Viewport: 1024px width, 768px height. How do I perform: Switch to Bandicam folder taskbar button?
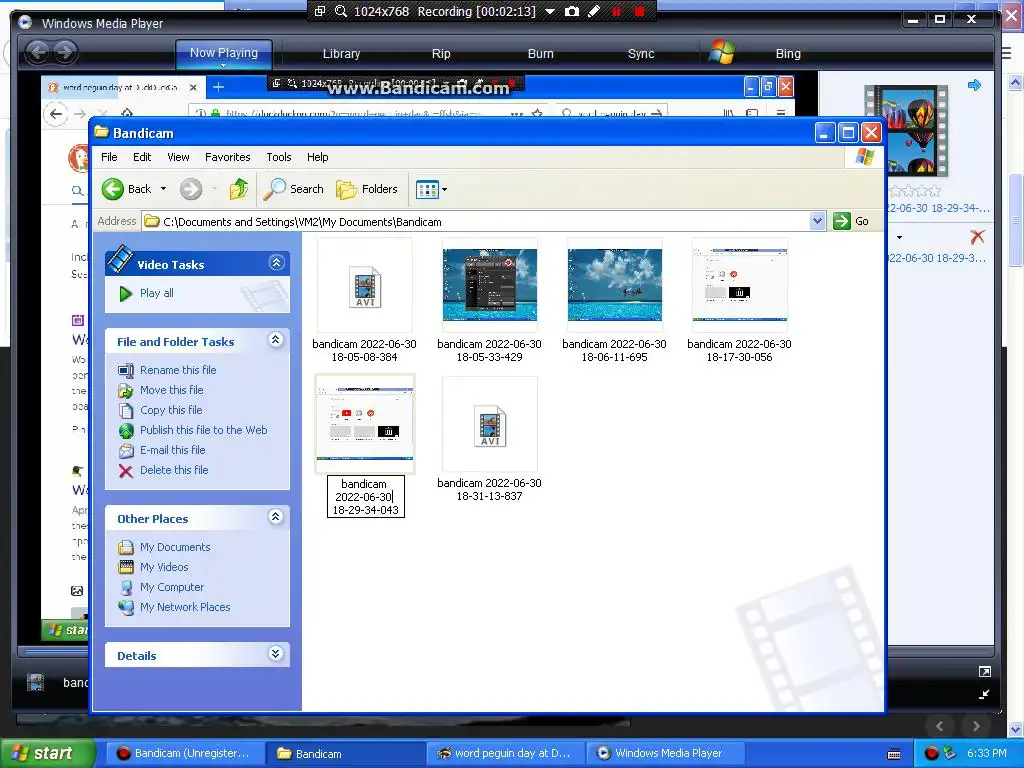coord(344,754)
